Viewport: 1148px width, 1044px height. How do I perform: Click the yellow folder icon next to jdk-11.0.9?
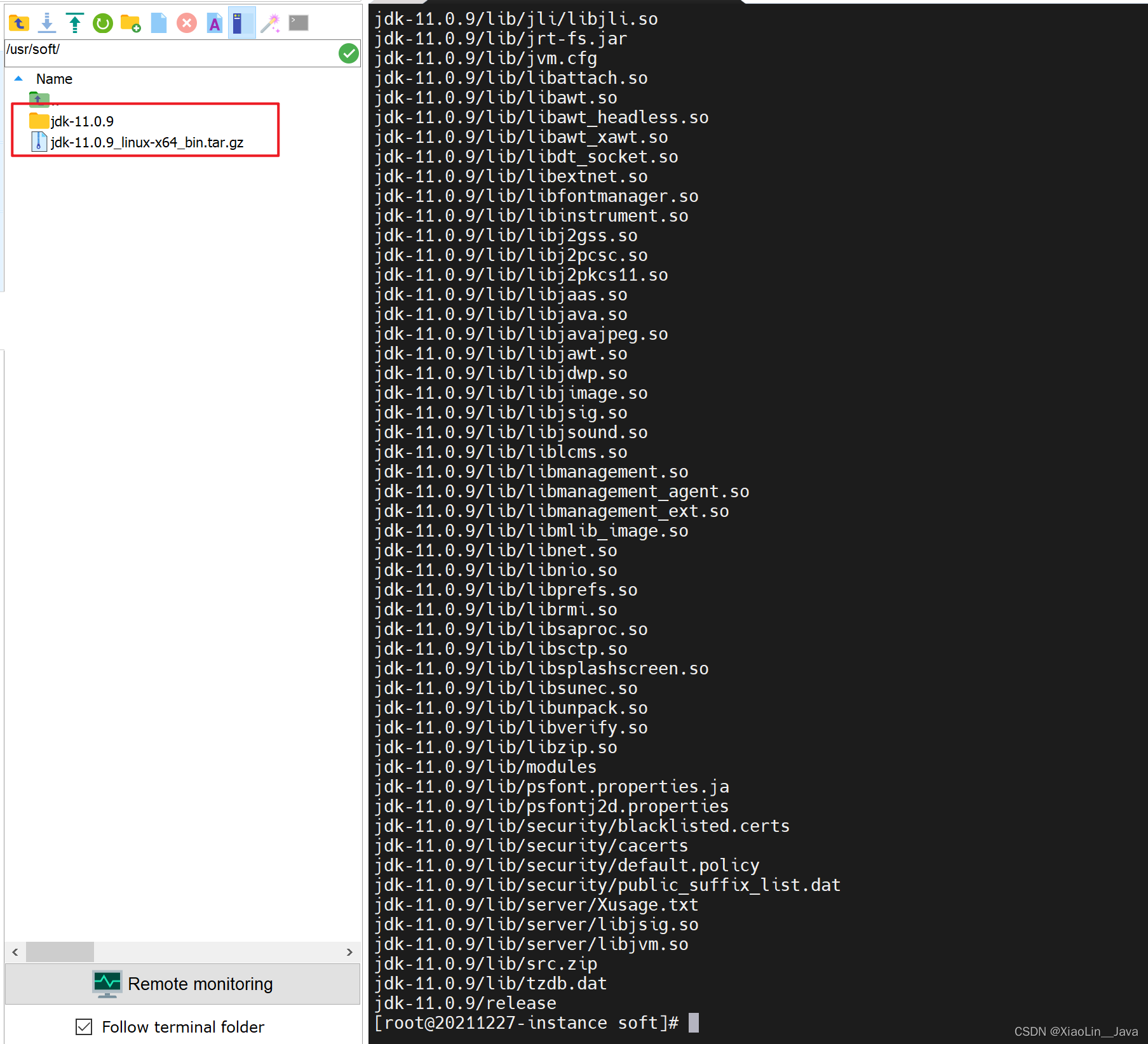39,121
